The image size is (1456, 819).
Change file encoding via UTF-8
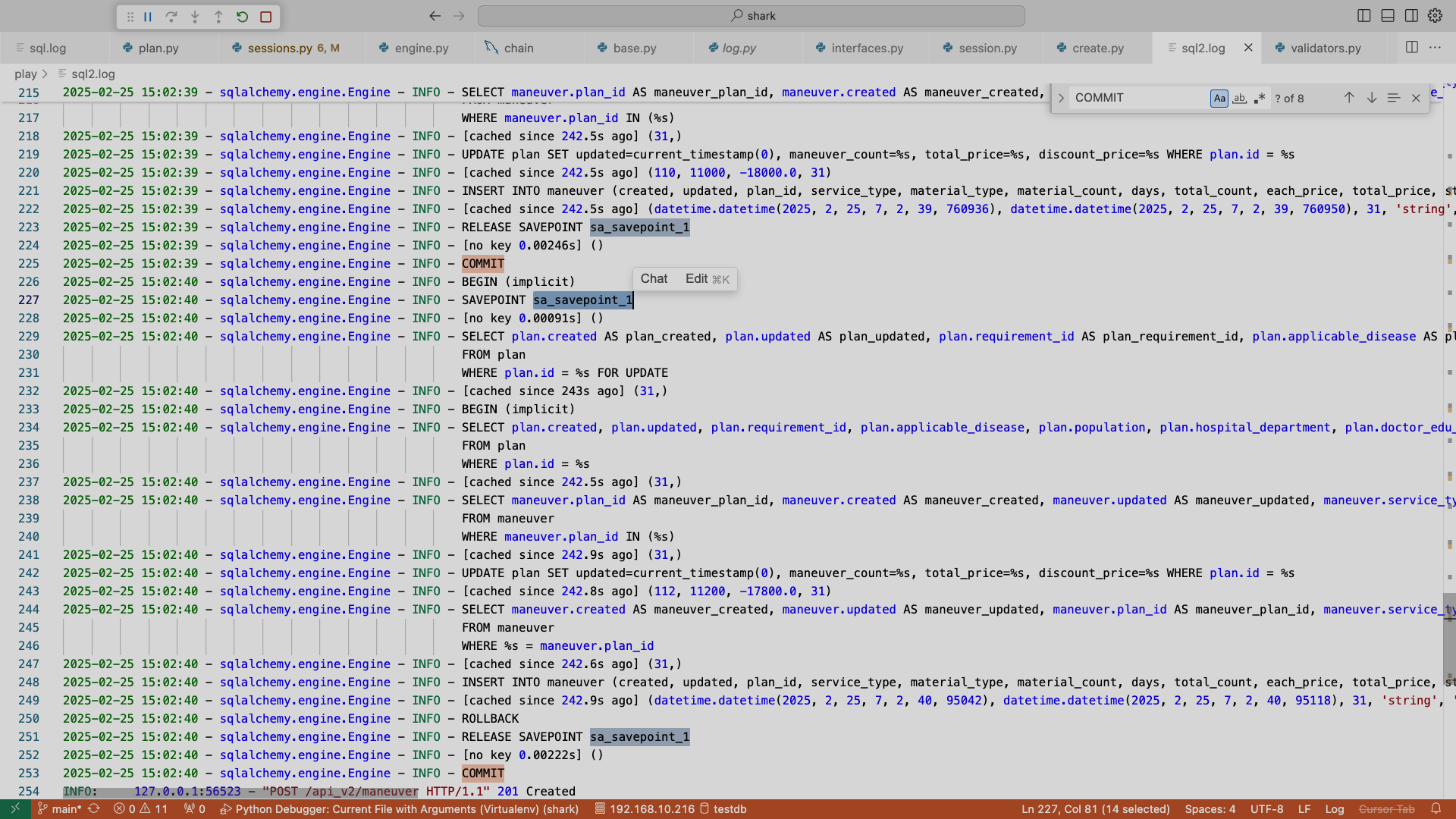(1267, 809)
